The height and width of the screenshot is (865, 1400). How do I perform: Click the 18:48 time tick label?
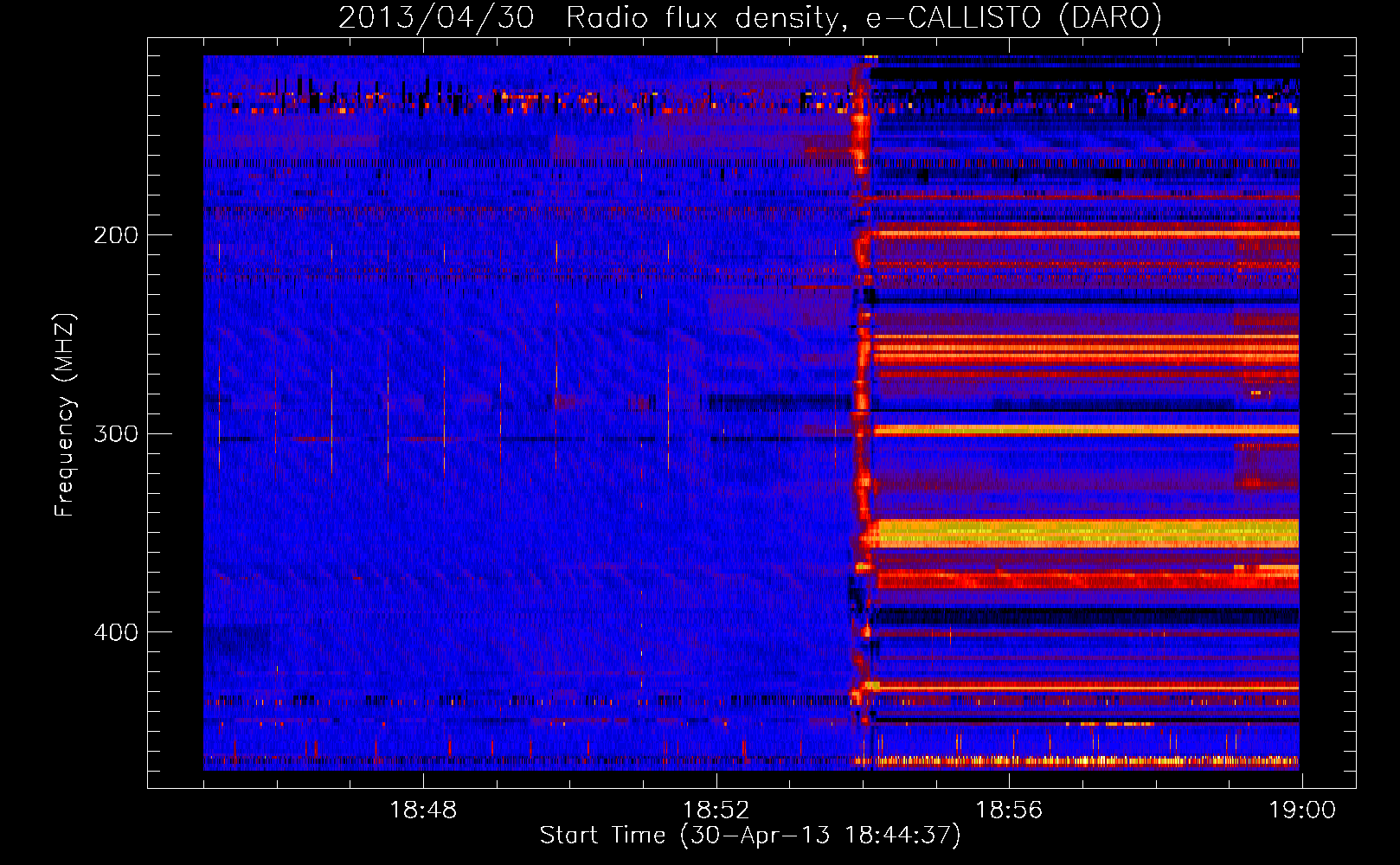coord(423,811)
